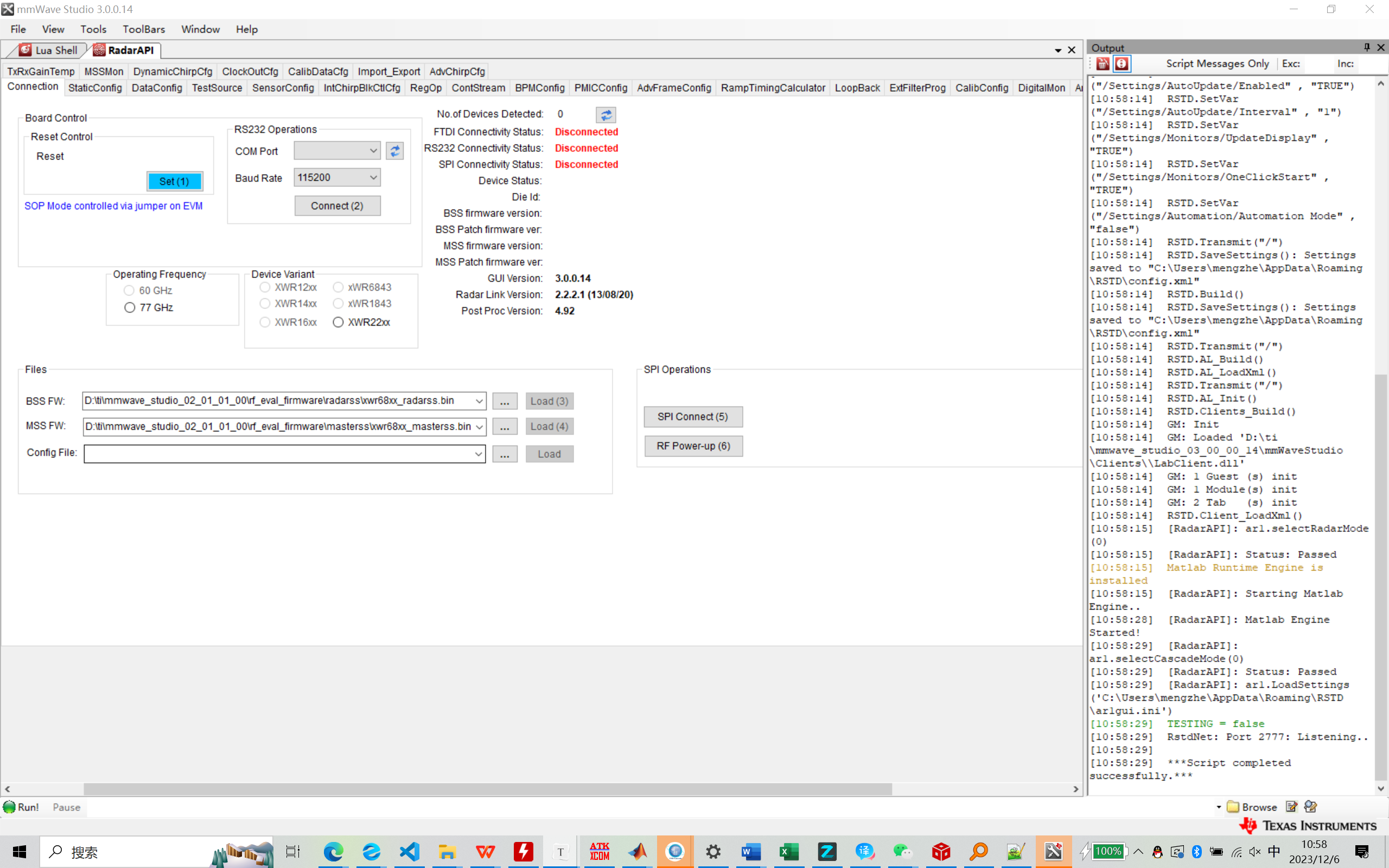The height and width of the screenshot is (868, 1389).
Task: Click the red scroll-lock icon in Output toolbar
Action: tap(1122, 63)
